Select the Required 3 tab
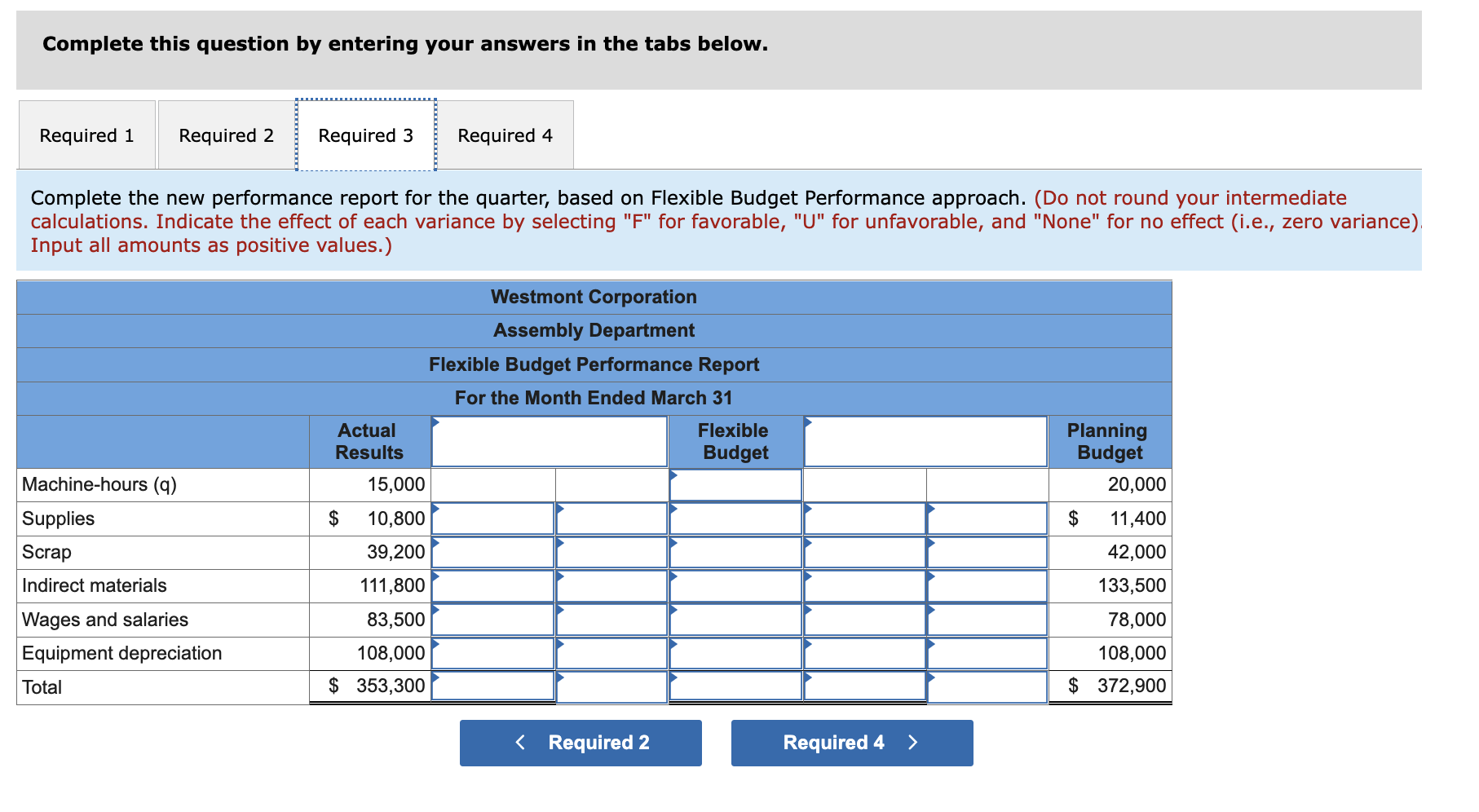This screenshot has width=1479, height=812. [366, 135]
